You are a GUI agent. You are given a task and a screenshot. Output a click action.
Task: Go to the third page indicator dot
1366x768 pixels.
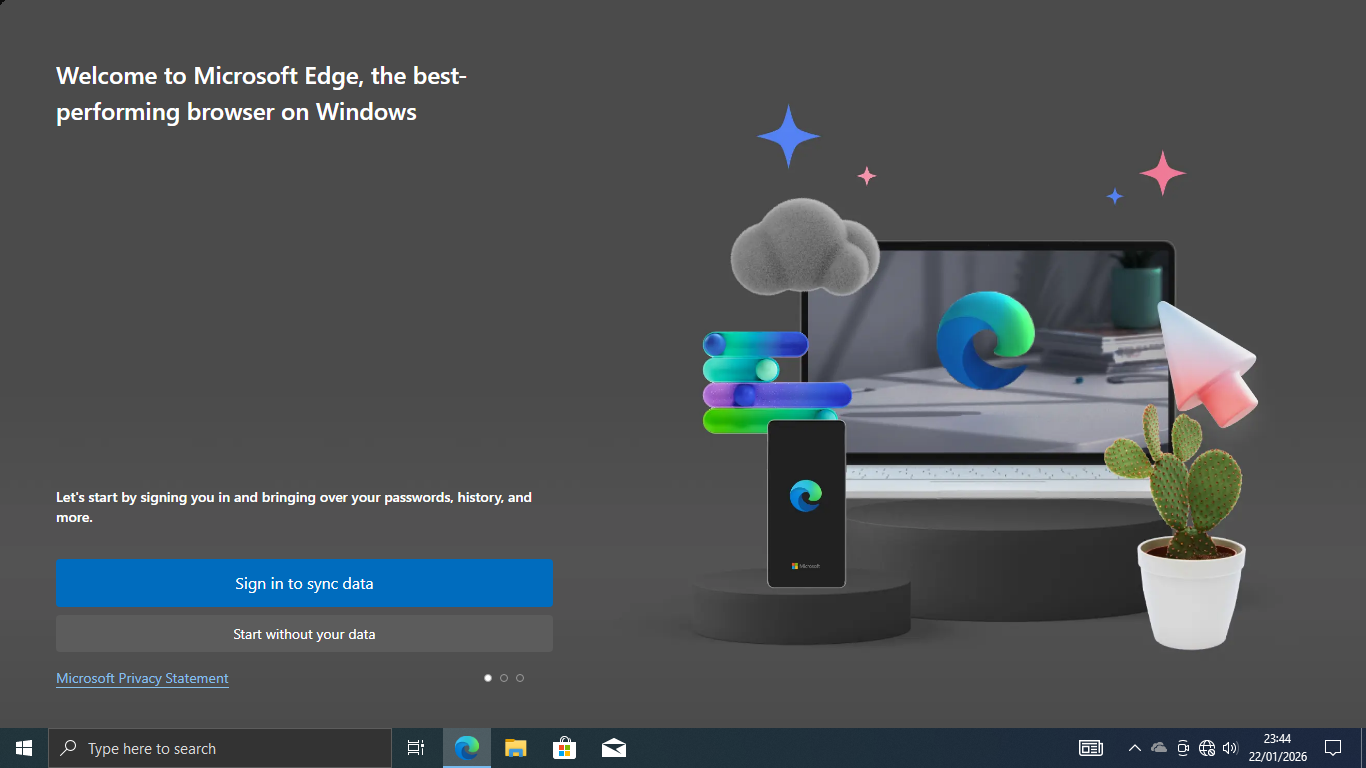pyautogui.click(x=520, y=678)
